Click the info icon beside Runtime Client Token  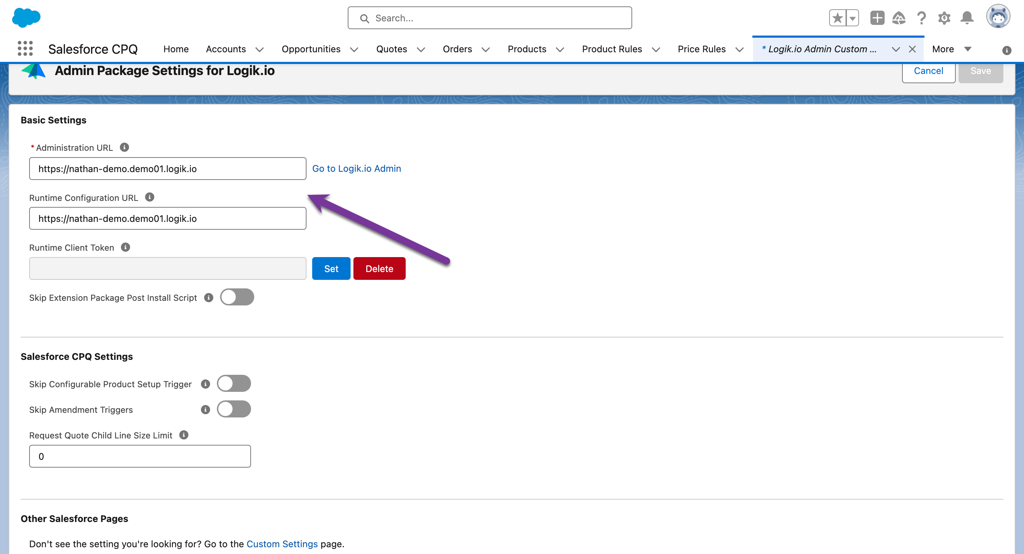(125, 248)
